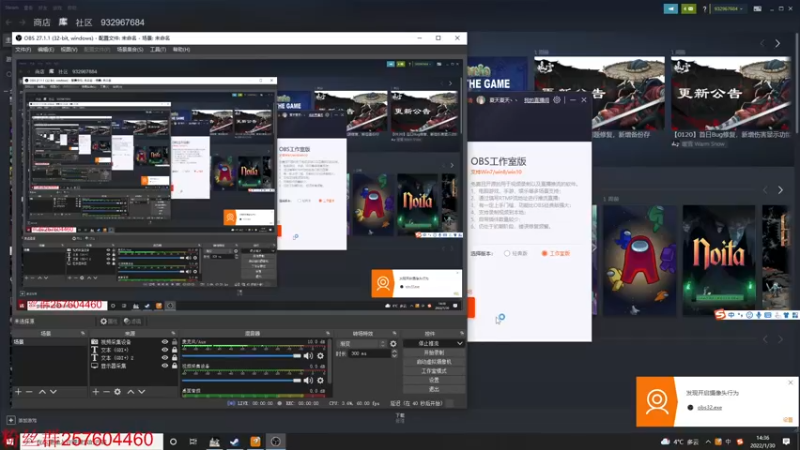Move the scene down in the scenes list
This screenshot has width=800, height=450.
click(x=53, y=392)
